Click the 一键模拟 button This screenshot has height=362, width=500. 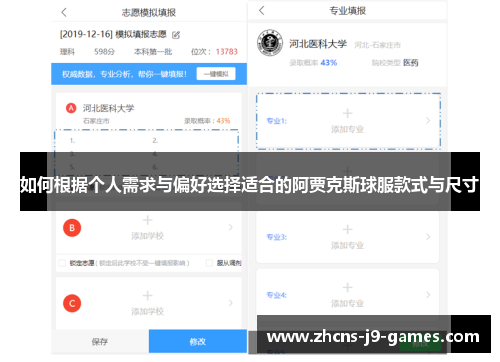click(x=216, y=74)
